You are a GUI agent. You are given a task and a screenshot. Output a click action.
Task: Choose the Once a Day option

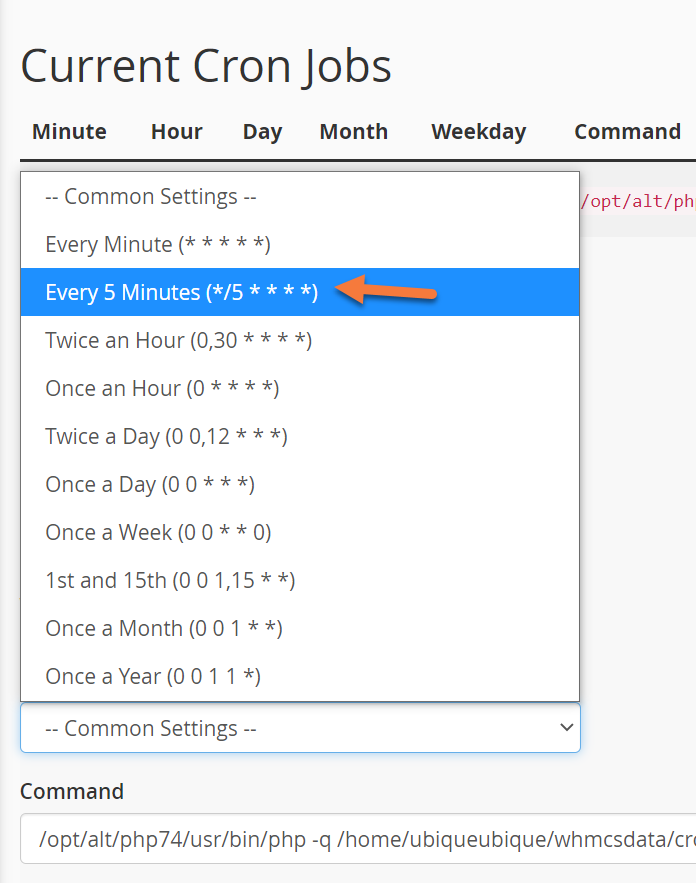click(x=150, y=484)
